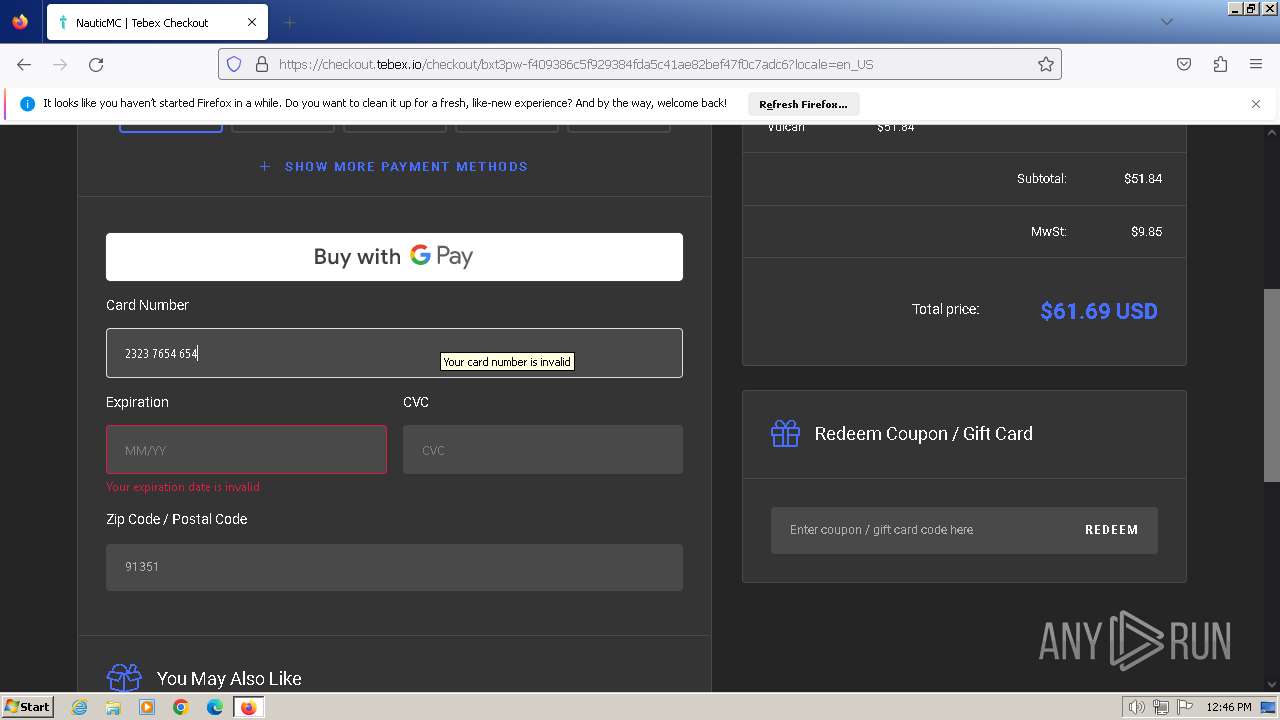
Task: Click the You May Also Like box icon
Action: 124,678
